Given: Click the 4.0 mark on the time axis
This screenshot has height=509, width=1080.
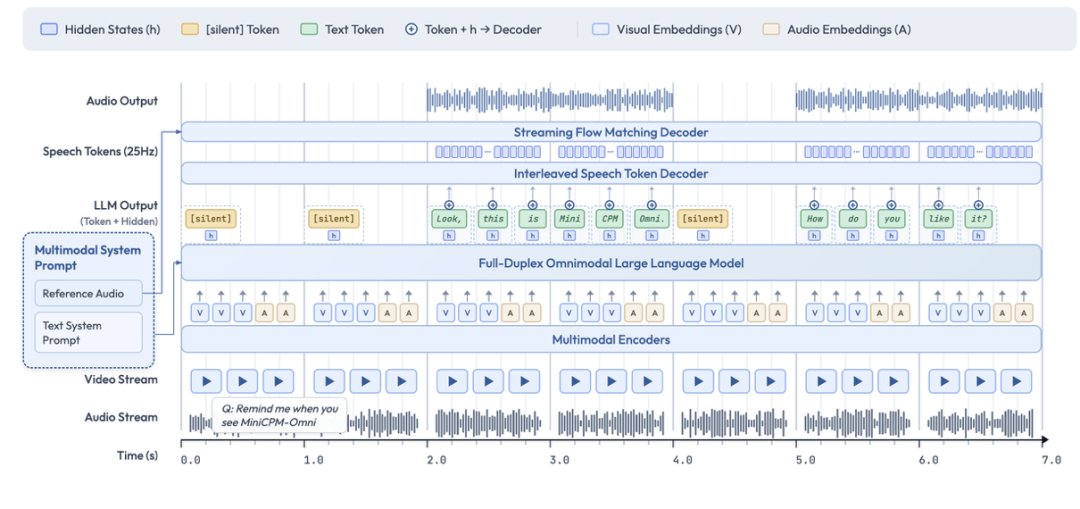Looking at the screenshot, I should [x=682, y=460].
